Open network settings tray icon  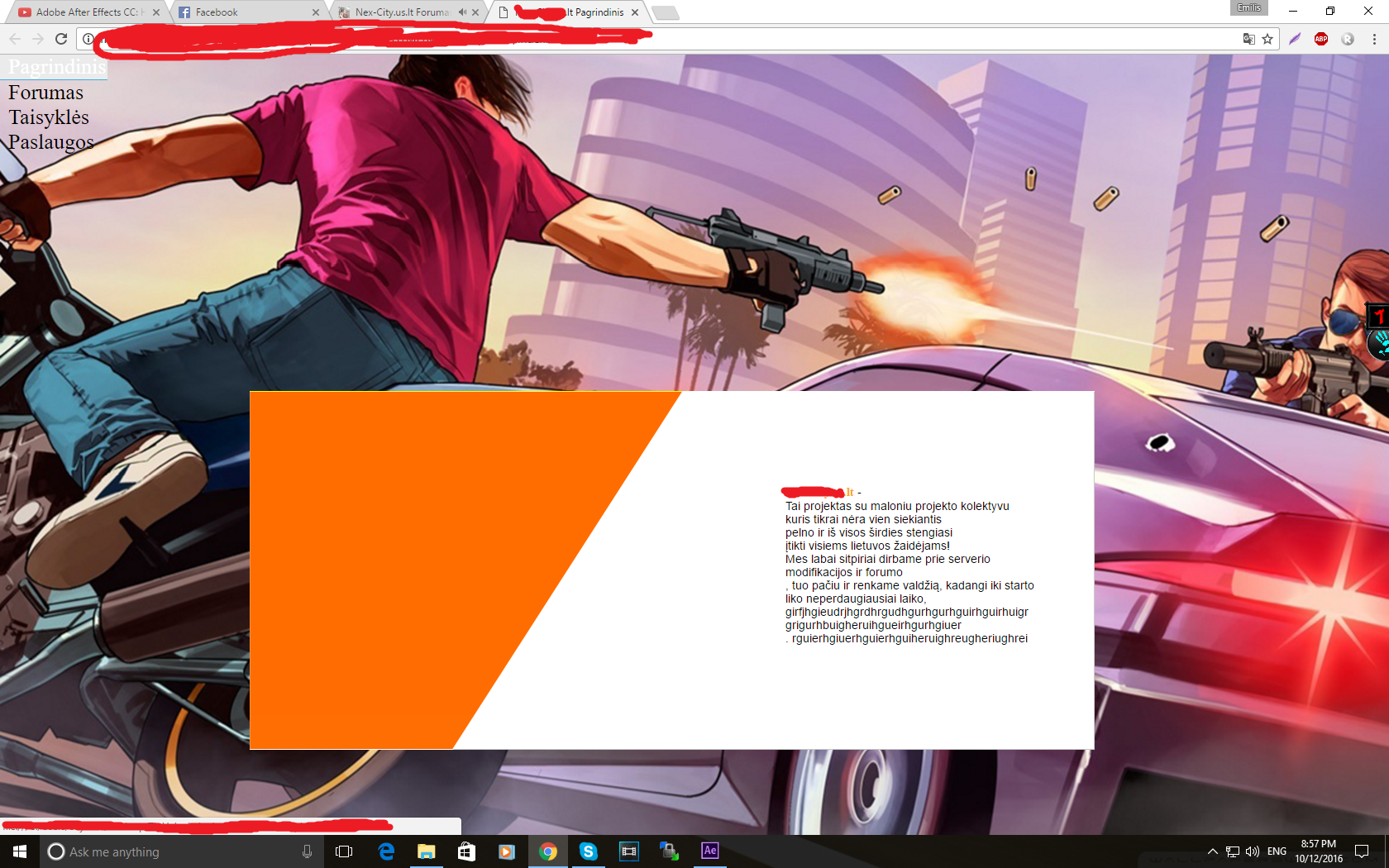point(1232,851)
